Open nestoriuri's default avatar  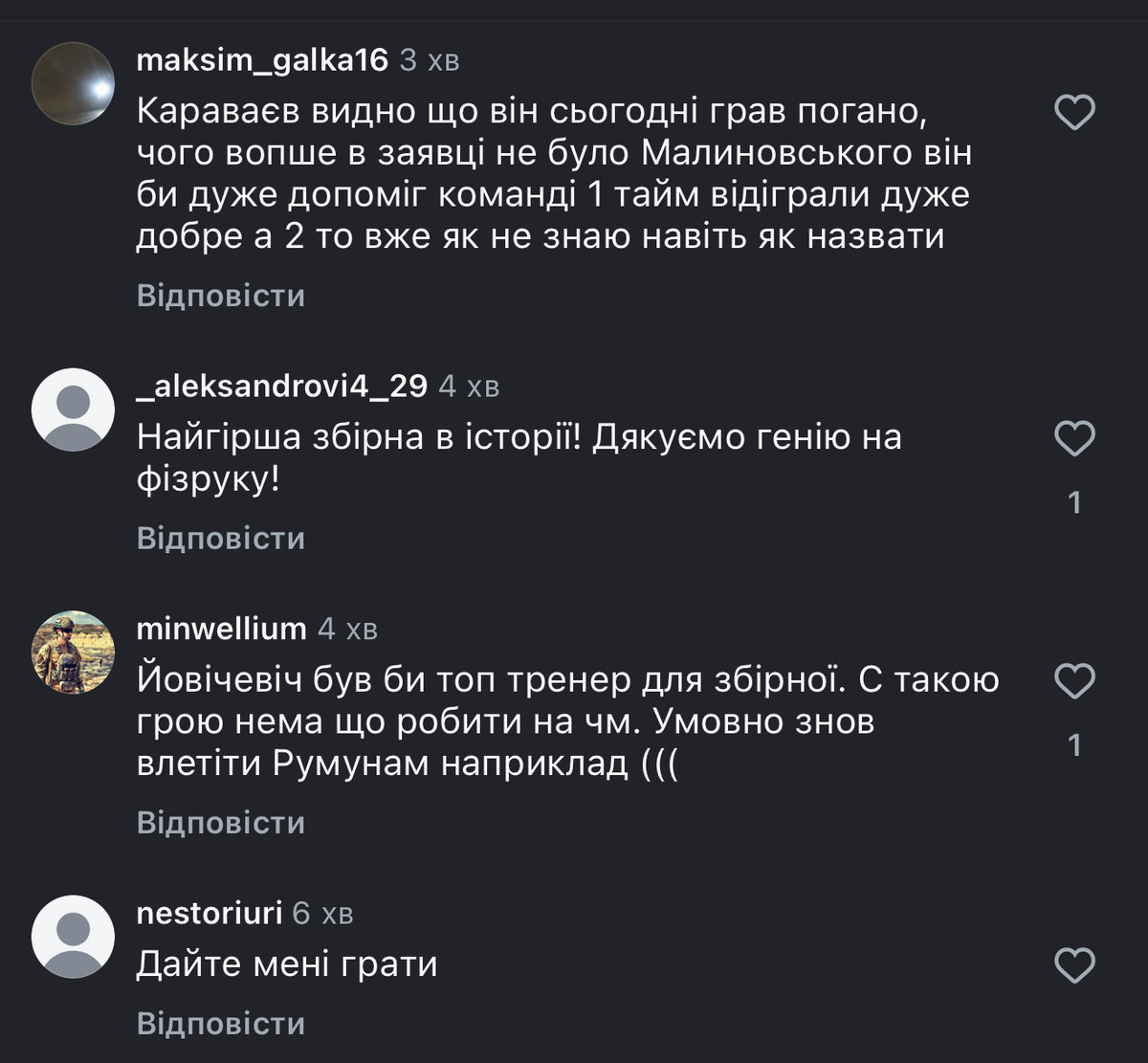click(x=73, y=937)
